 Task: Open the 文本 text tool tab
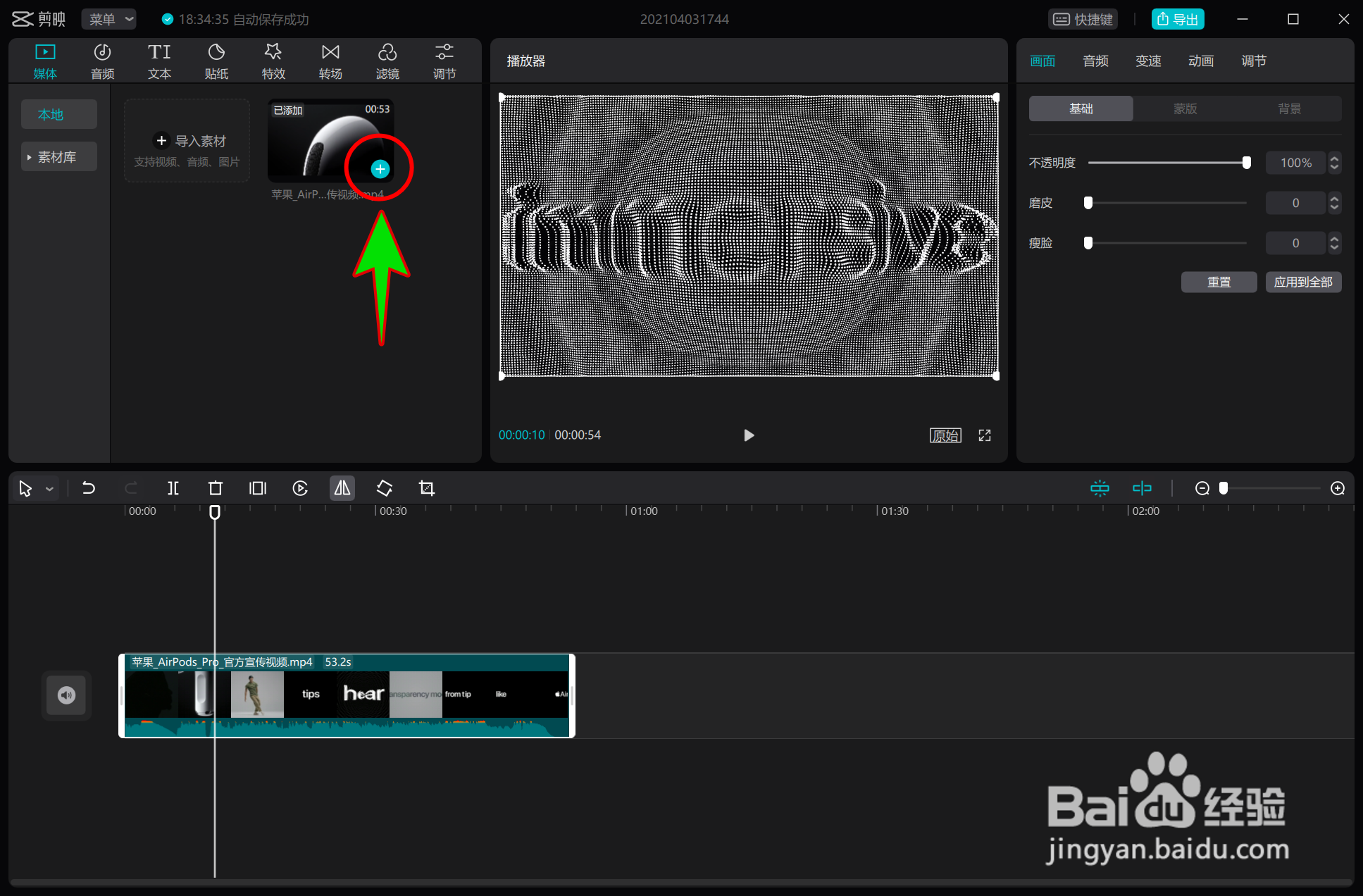(159, 61)
